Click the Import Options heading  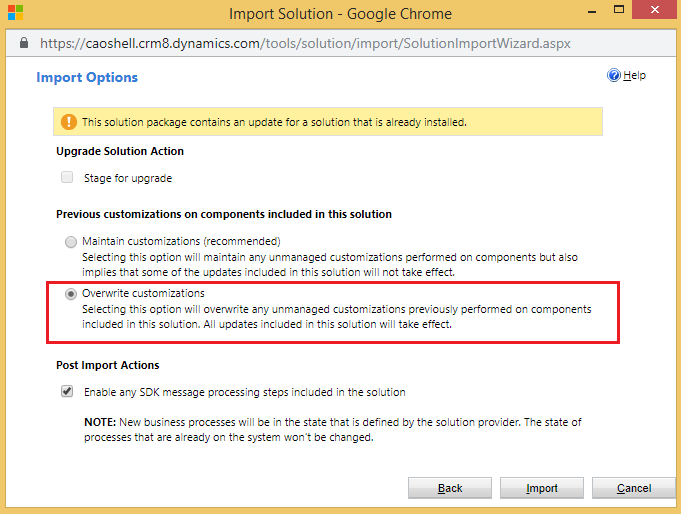pos(87,77)
